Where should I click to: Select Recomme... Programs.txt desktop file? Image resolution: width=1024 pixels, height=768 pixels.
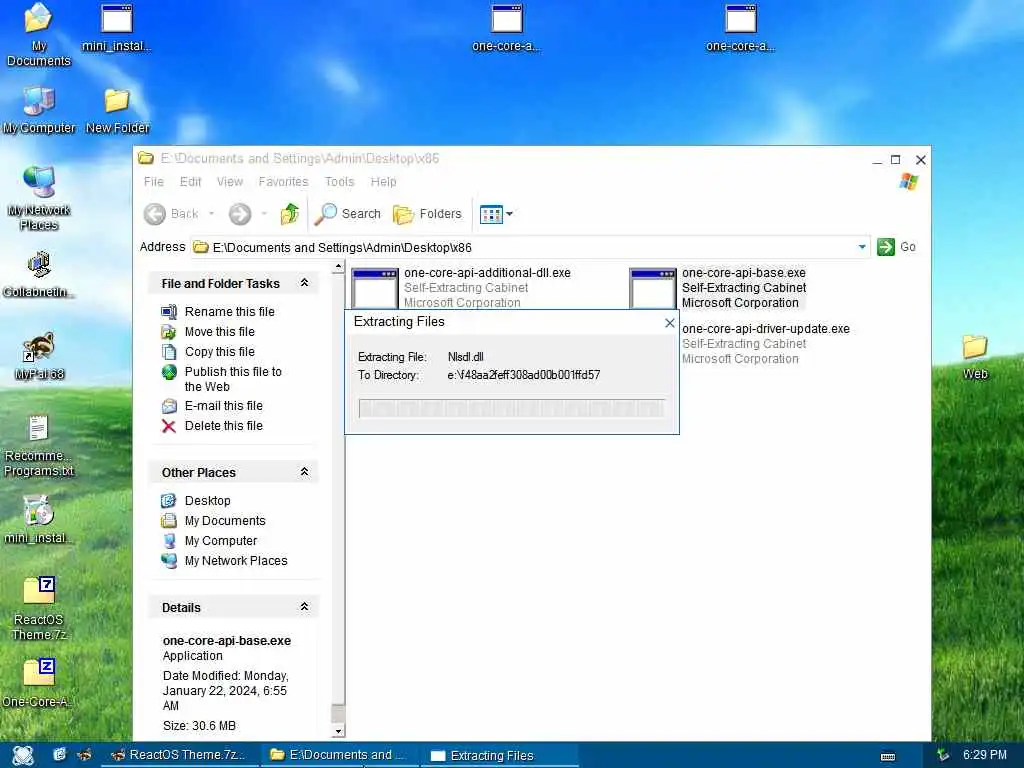click(x=39, y=446)
